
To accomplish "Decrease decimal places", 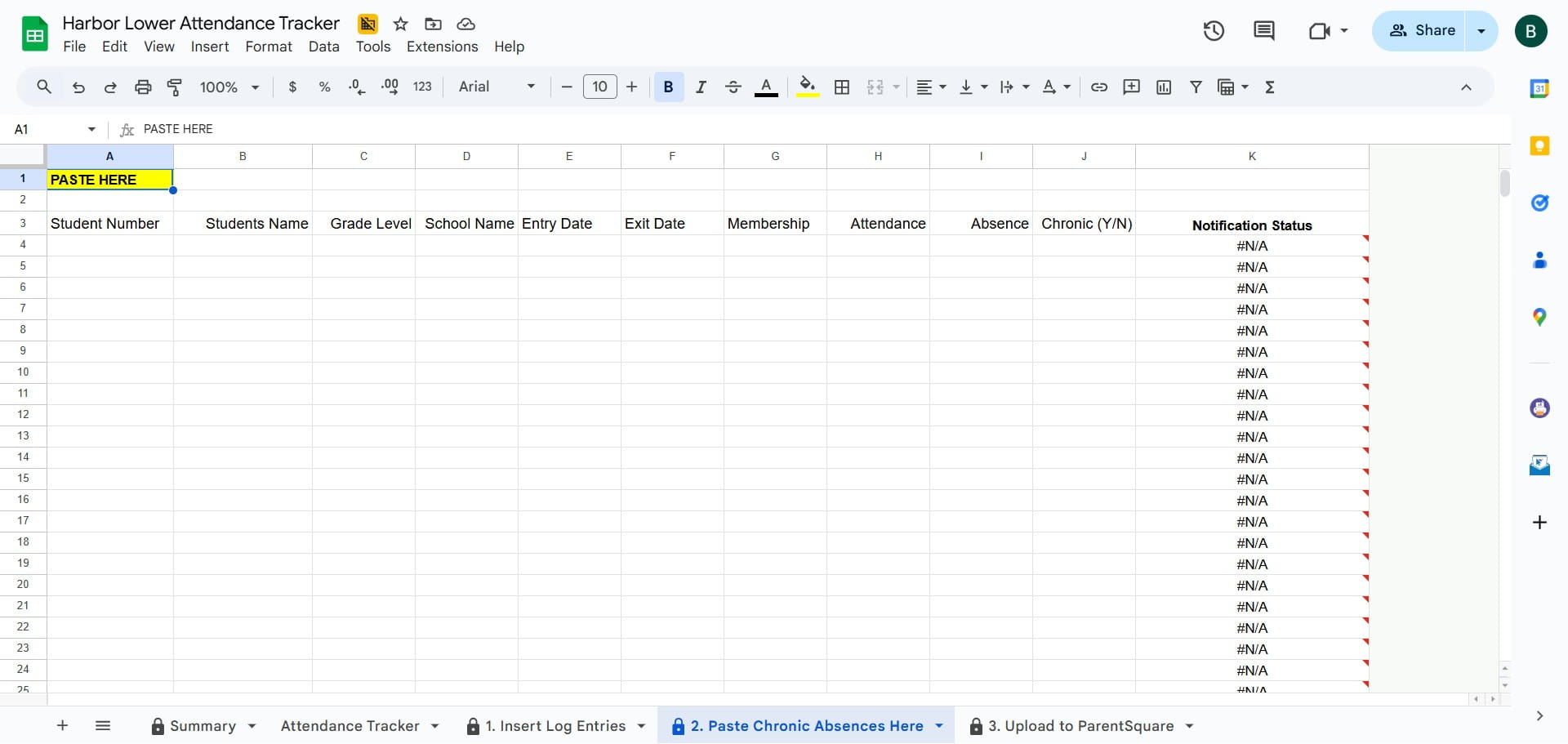I will coord(357,87).
